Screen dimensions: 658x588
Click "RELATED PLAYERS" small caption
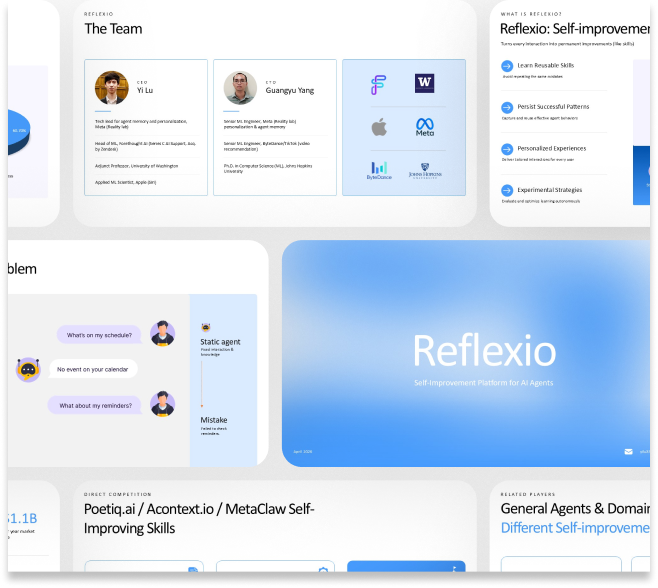click(528, 494)
